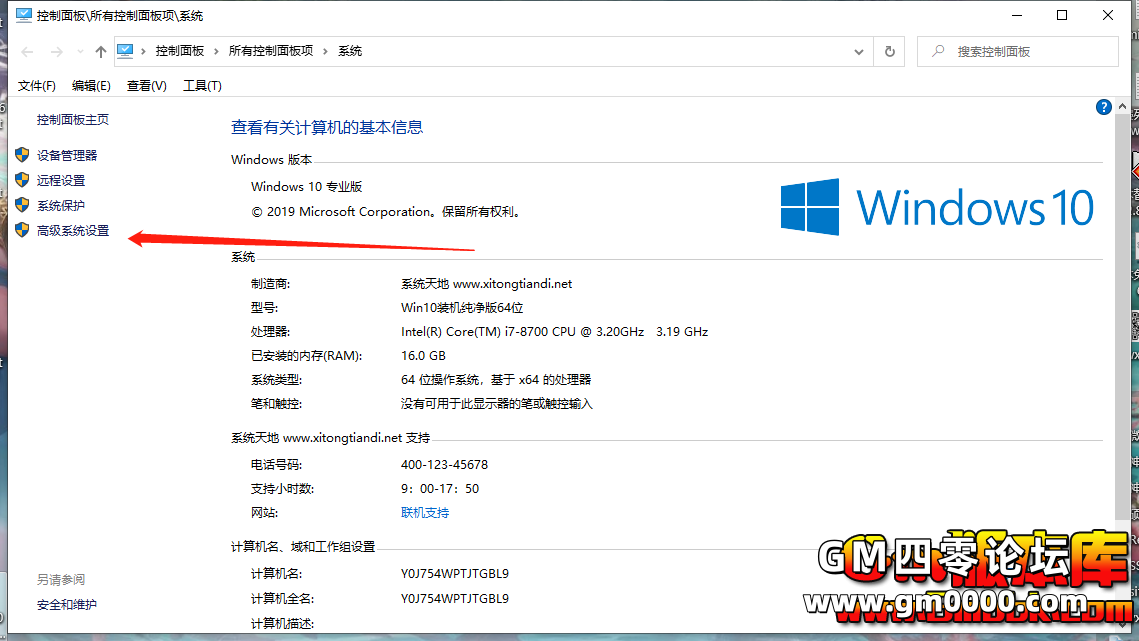Open the recent locations dropdown arrow
Screen dimensions: 1139x641
(80, 52)
